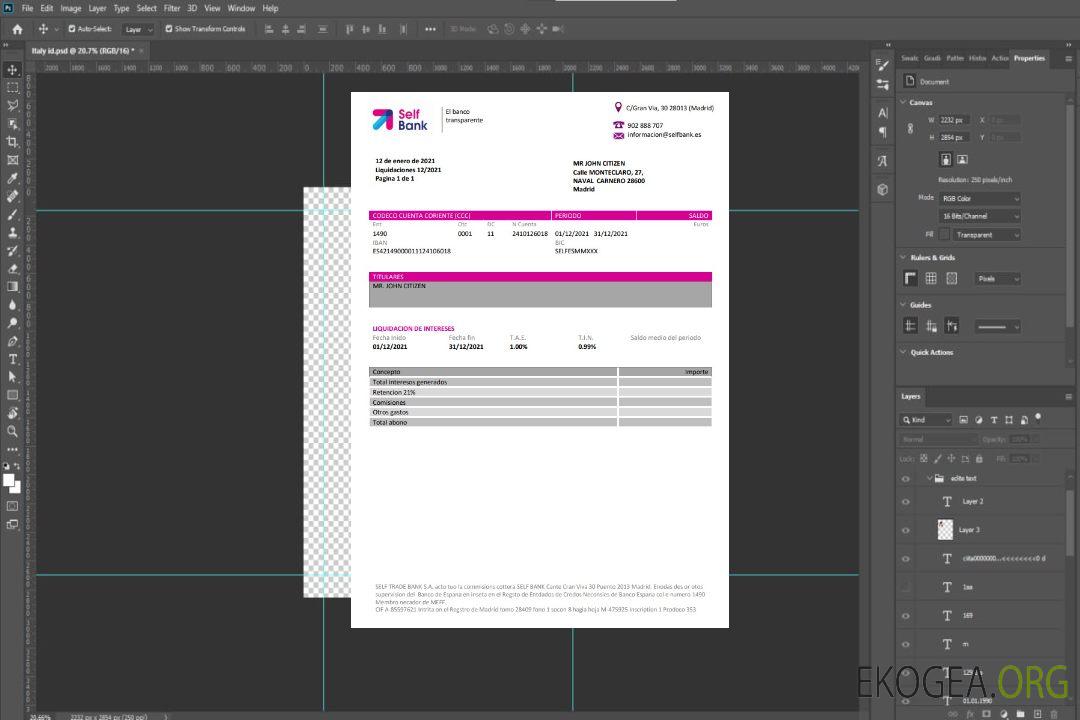Set landscape canvas orientation button
The height and width of the screenshot is (720, 1080).
[x=962, y=159]
